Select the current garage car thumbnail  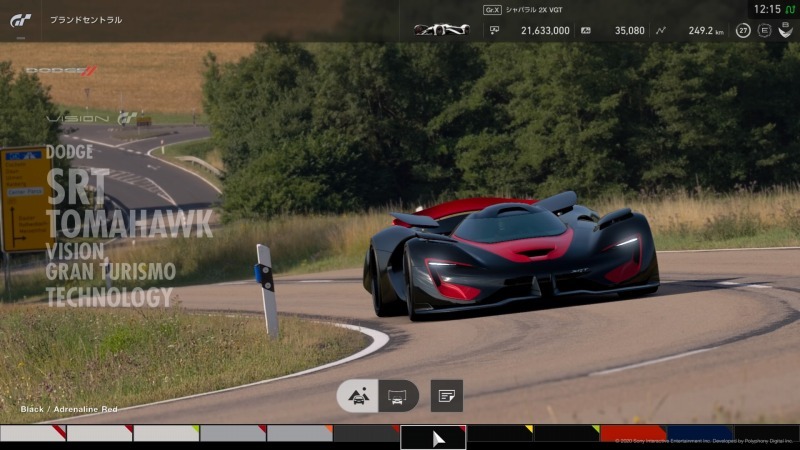point(442,30)
